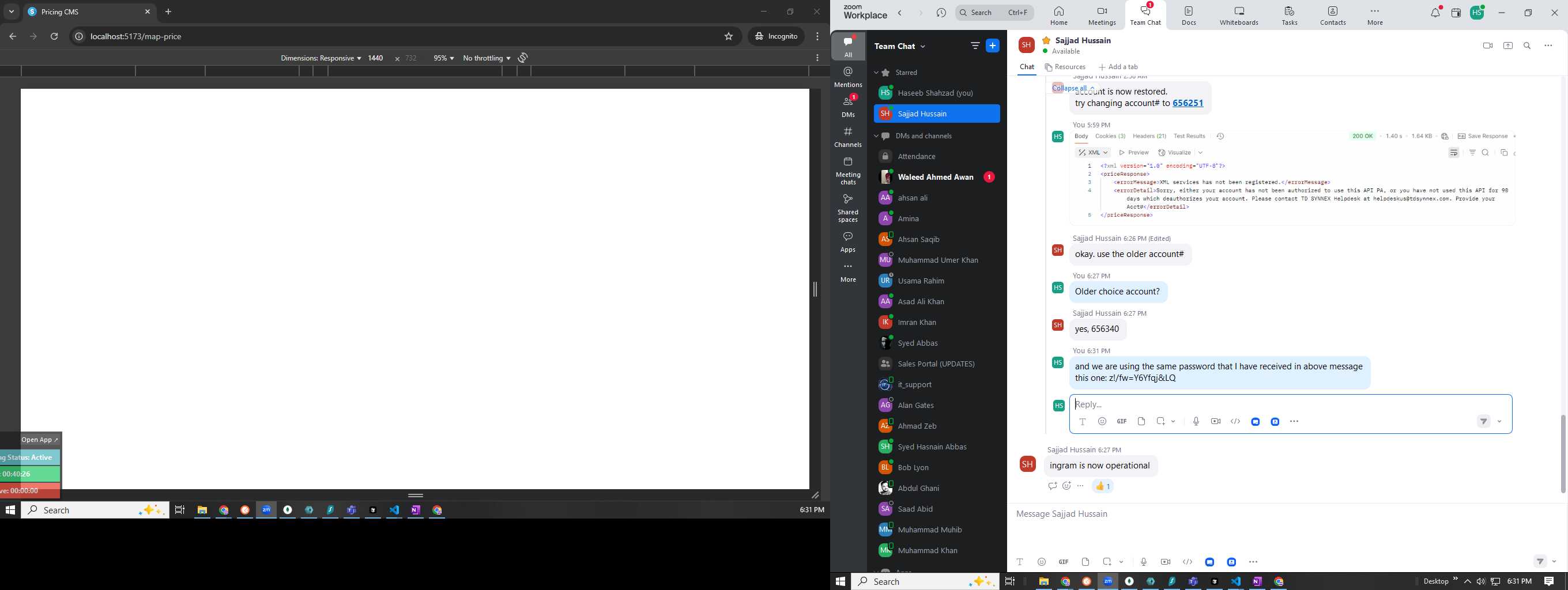Click Add a tab
This screenshot has width=1568, height=590.
1118,67
